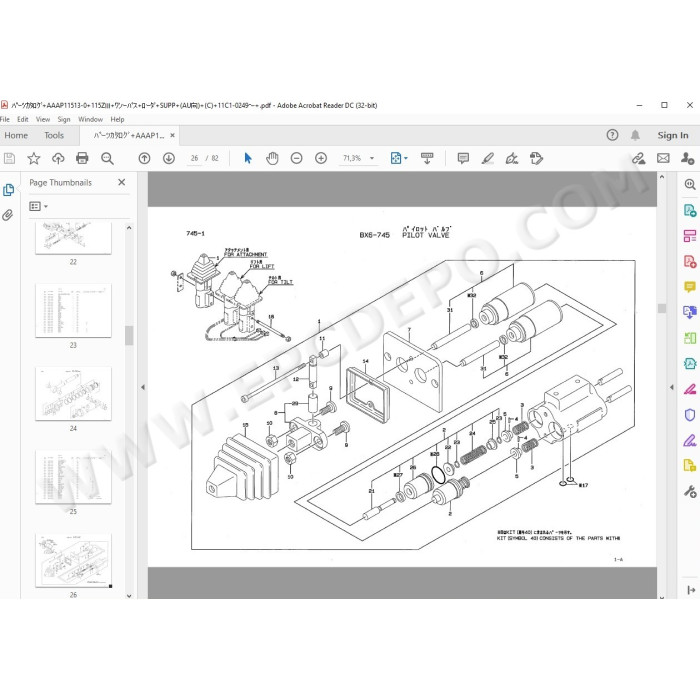
Task: Zoom in with plus icon
Action: 321,158
